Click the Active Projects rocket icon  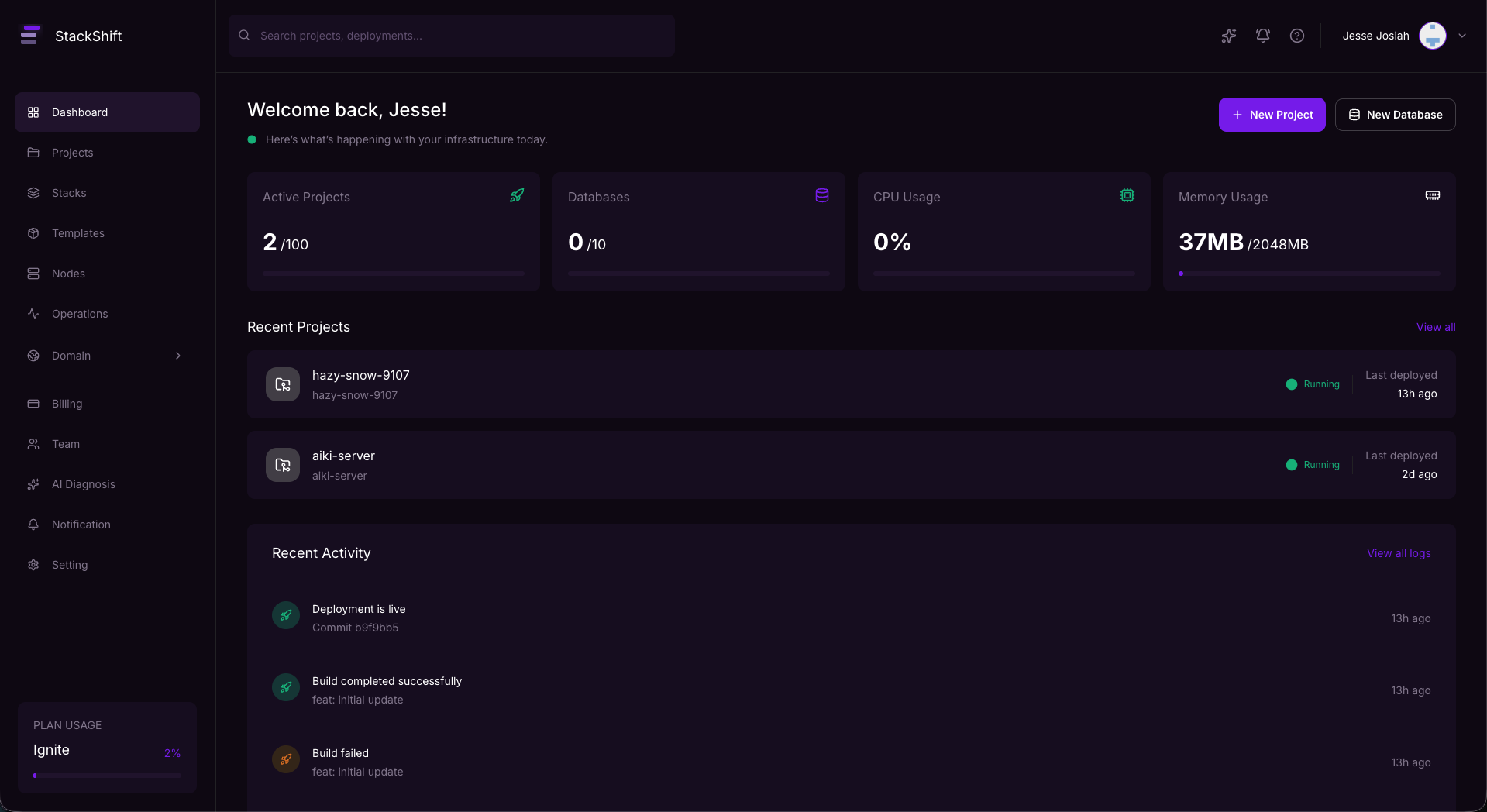tap(517, 196)
